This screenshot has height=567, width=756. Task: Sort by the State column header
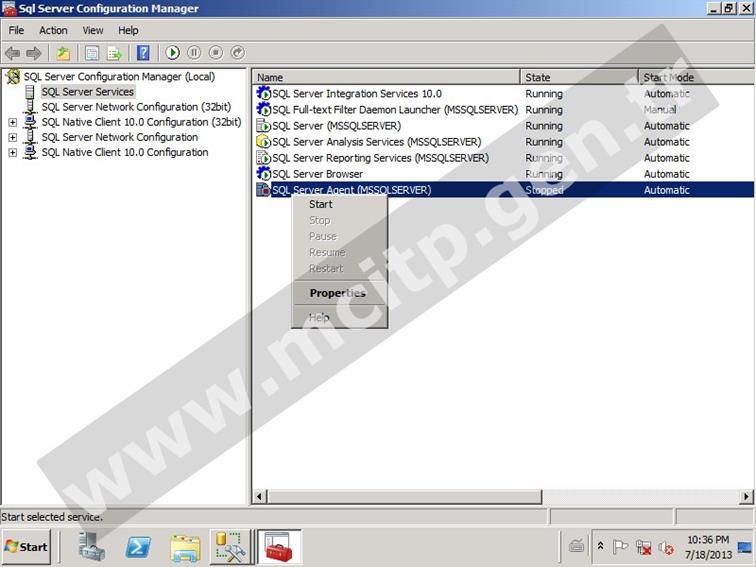coord(580,77)
